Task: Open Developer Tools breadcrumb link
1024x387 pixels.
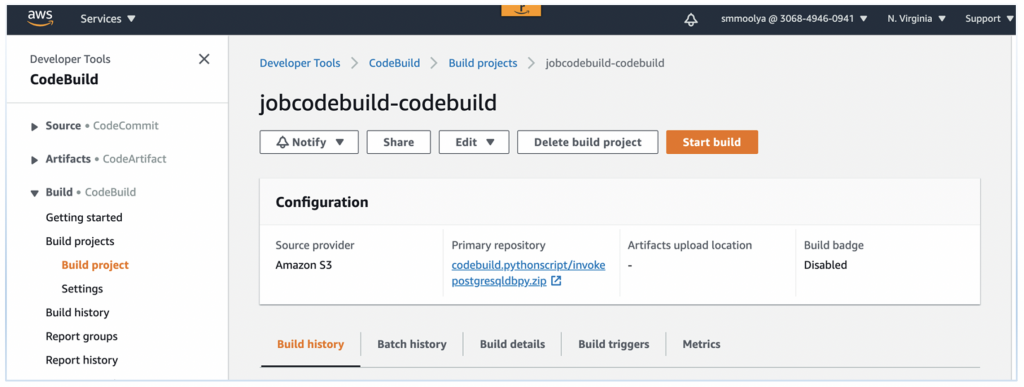Action: coord(300,63)
